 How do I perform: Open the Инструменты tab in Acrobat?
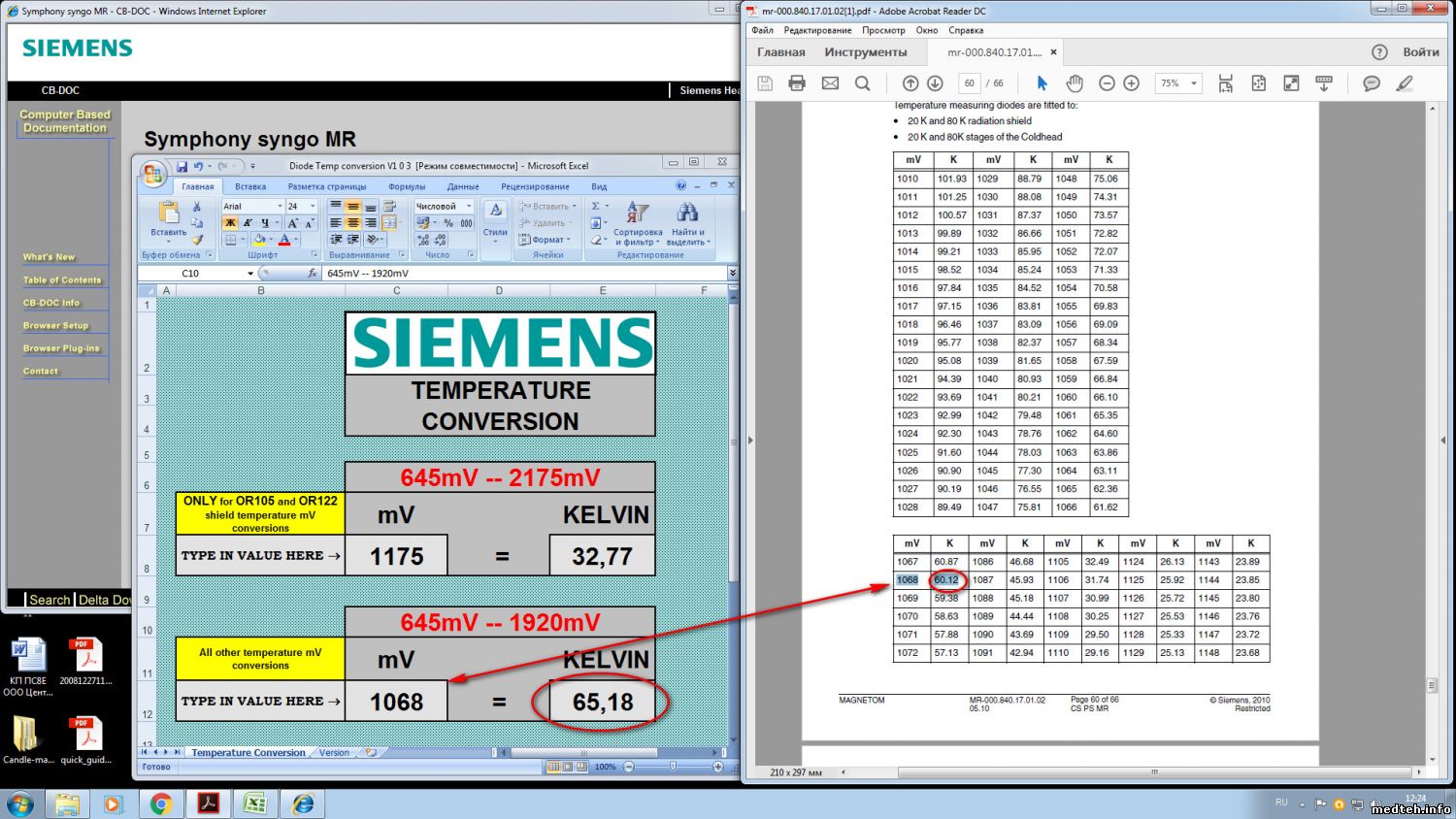pyautogui.click(x=865, y=52)
